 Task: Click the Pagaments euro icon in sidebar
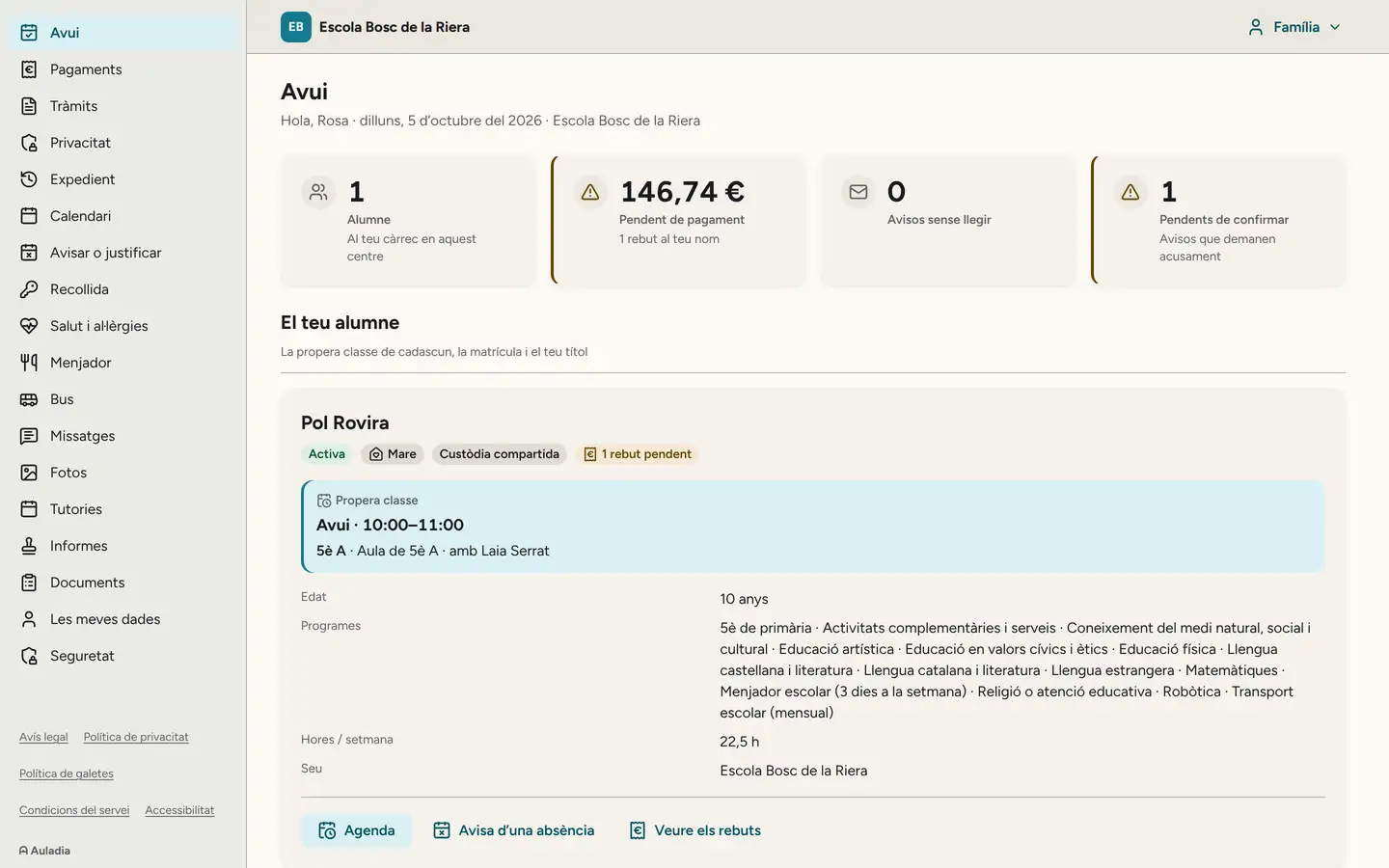[x=29, y=69]
